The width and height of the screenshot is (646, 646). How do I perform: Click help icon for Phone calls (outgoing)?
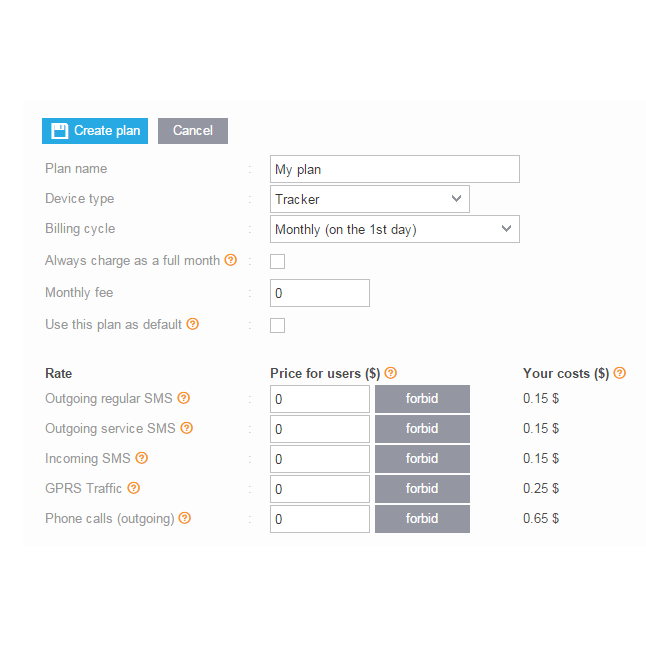click(x=185, y=518)
